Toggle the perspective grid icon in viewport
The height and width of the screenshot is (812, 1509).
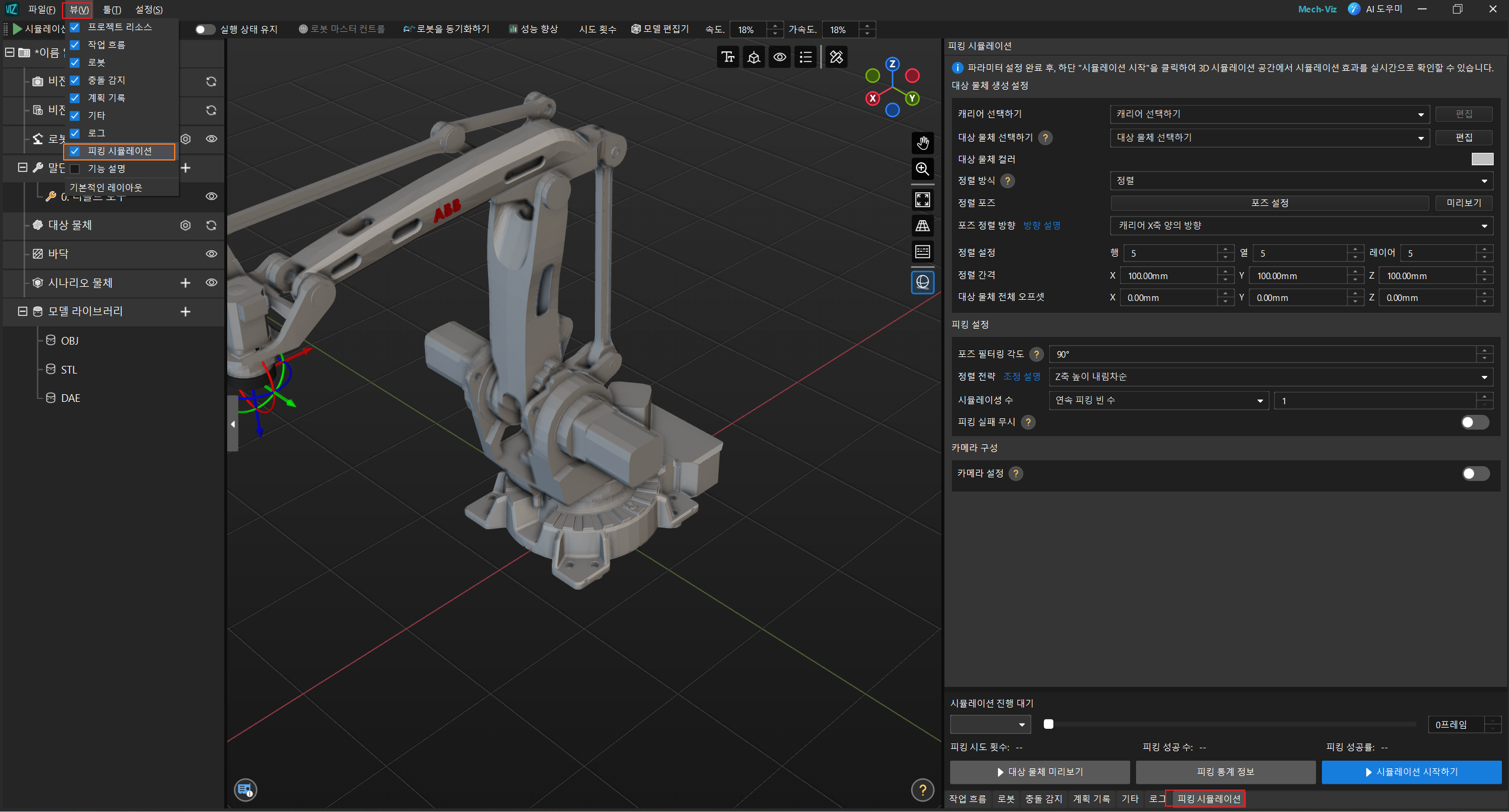click(922, 226)
